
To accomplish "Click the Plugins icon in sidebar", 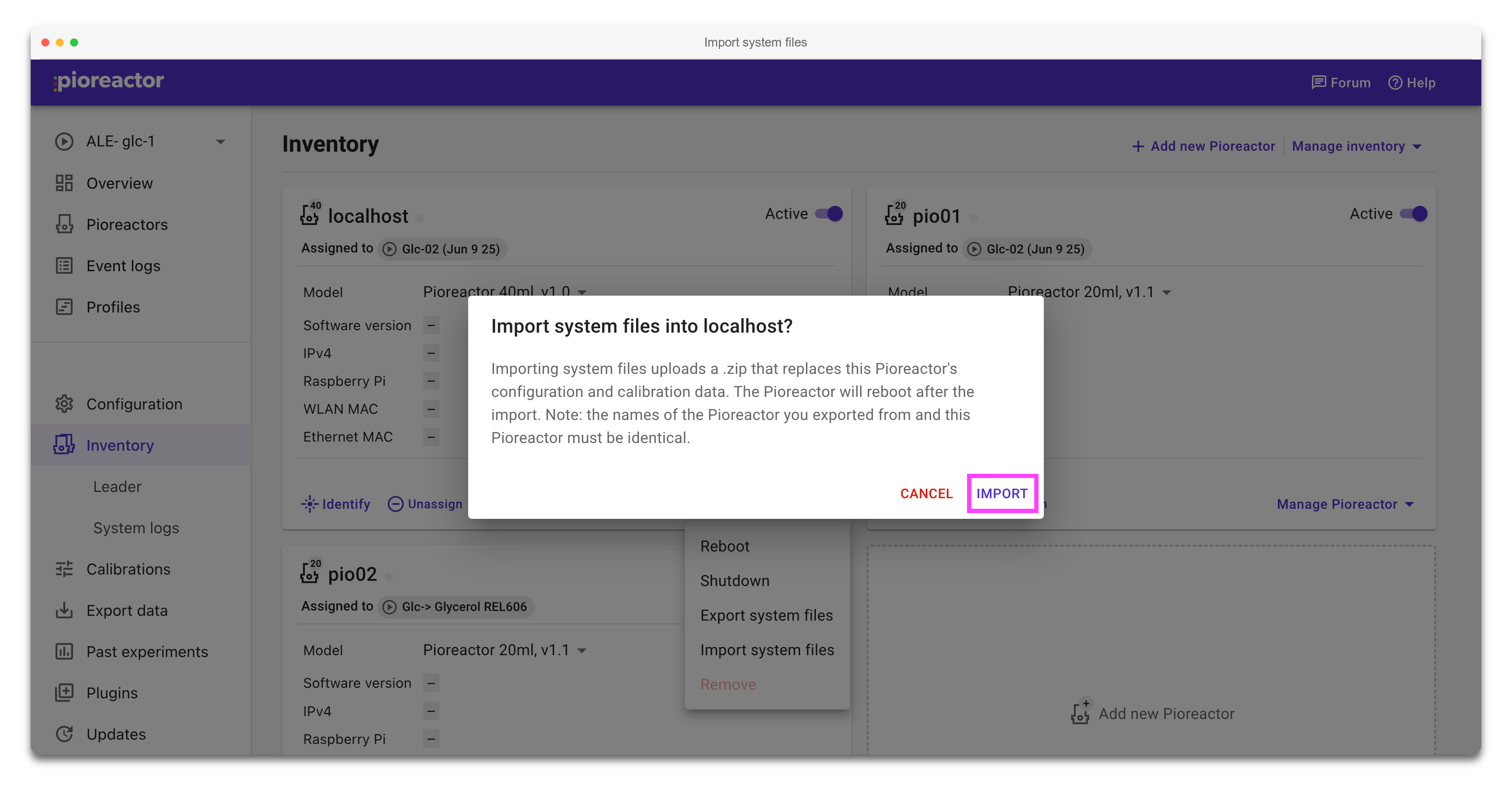I will click(64, 693).
